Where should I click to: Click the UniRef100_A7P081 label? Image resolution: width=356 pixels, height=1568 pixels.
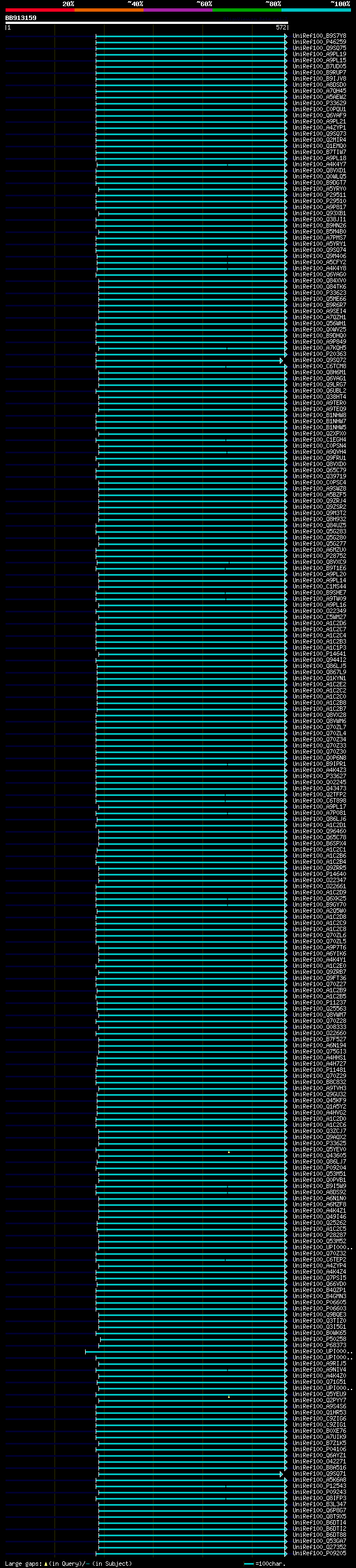(x=319, y=813)
